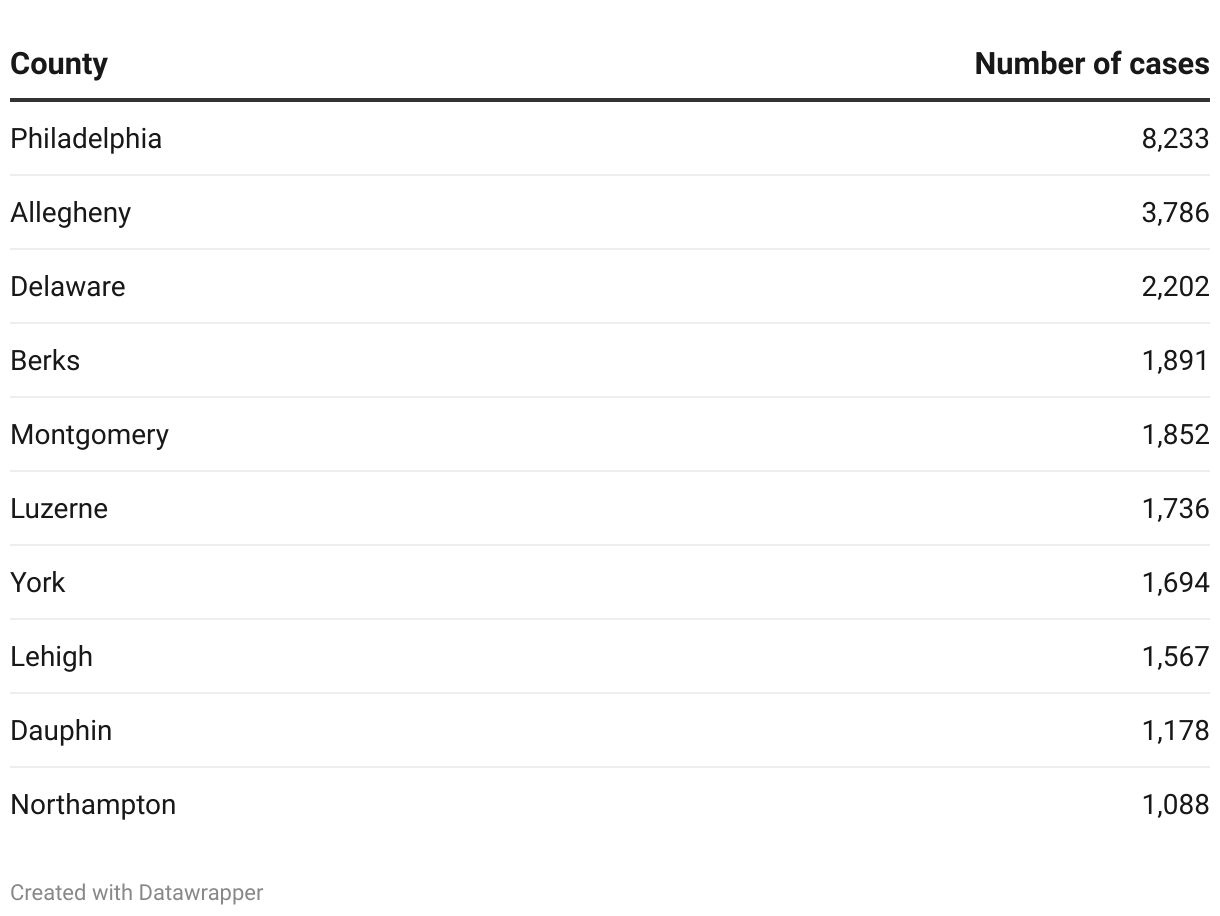Click the 2,202 cases value
1220x916 pixels.
[x=1176, y=286]
